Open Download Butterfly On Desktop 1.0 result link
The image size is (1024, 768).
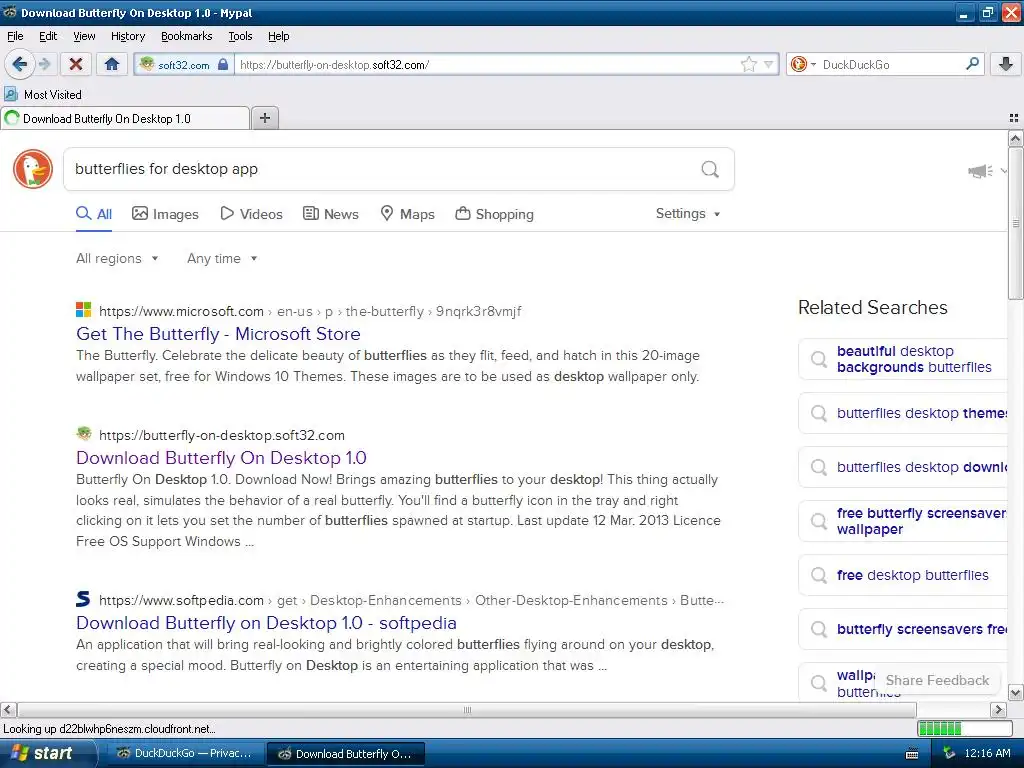[221, 458]
